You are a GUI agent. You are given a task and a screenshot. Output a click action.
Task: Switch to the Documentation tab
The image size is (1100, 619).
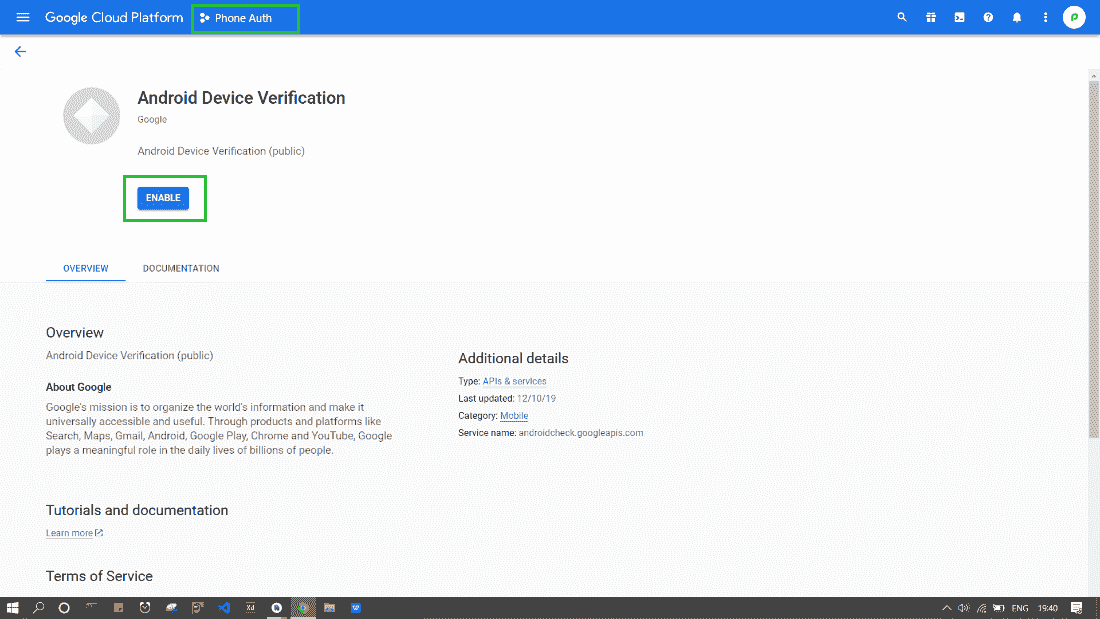[x=181, y=269]
